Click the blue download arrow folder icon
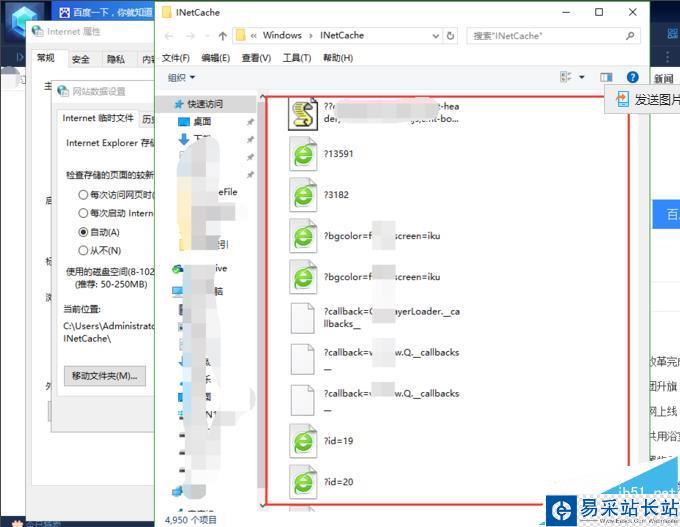Viewport: 680px width, 527px height. [x=183, y=139]
